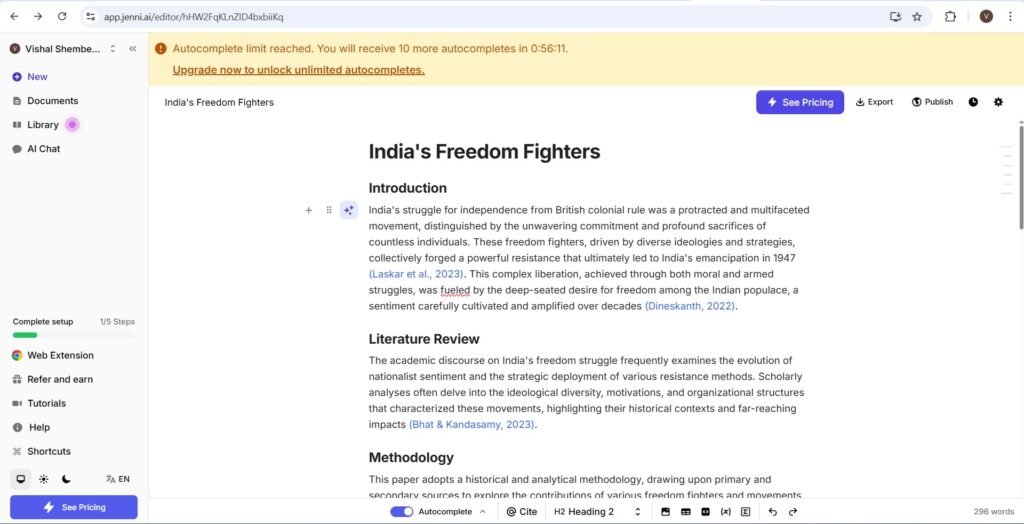
Task: Click the insert table icon in the bottom toolbar
Action: [x=686, y=512]
